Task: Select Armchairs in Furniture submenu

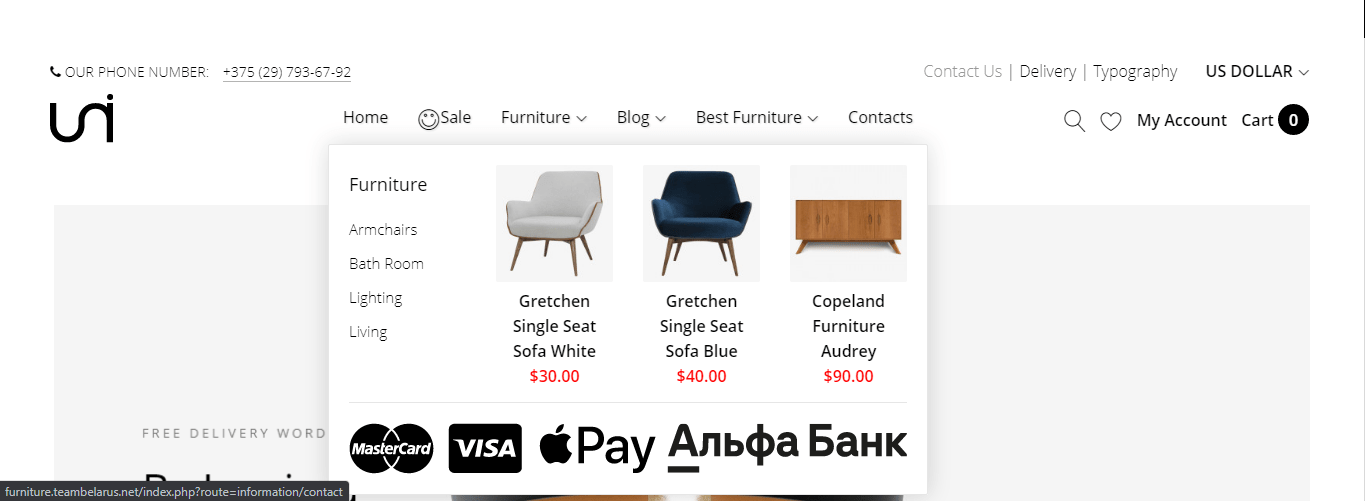Action: (383, 230)
